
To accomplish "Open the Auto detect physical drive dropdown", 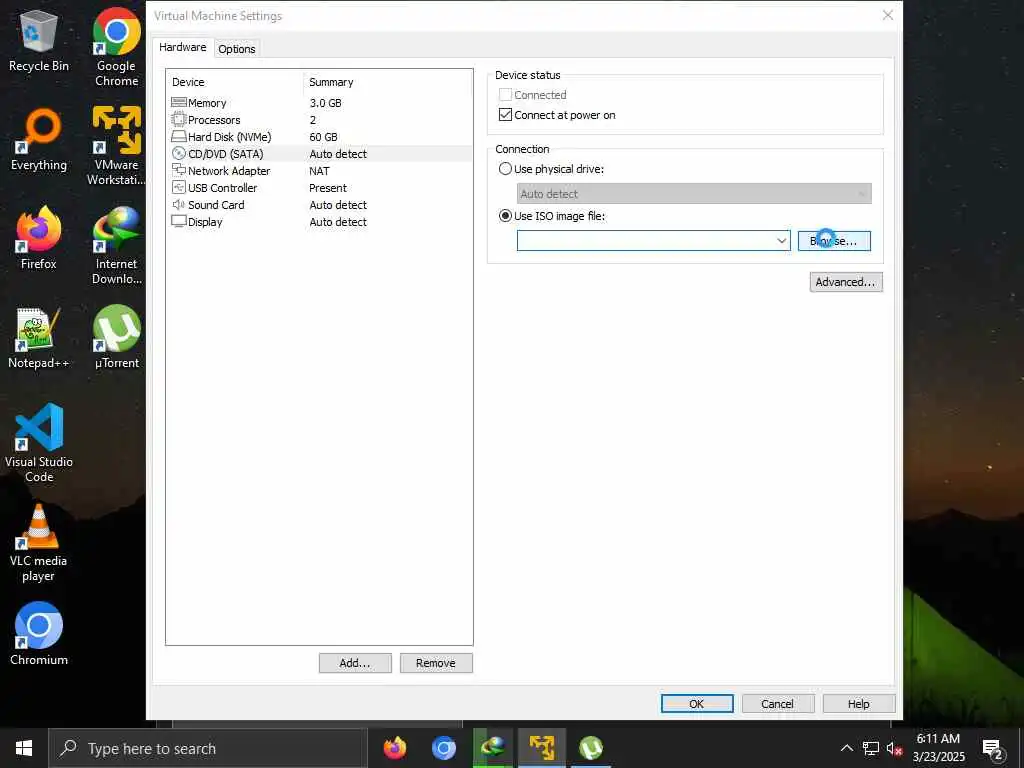I will coord(861,193).
